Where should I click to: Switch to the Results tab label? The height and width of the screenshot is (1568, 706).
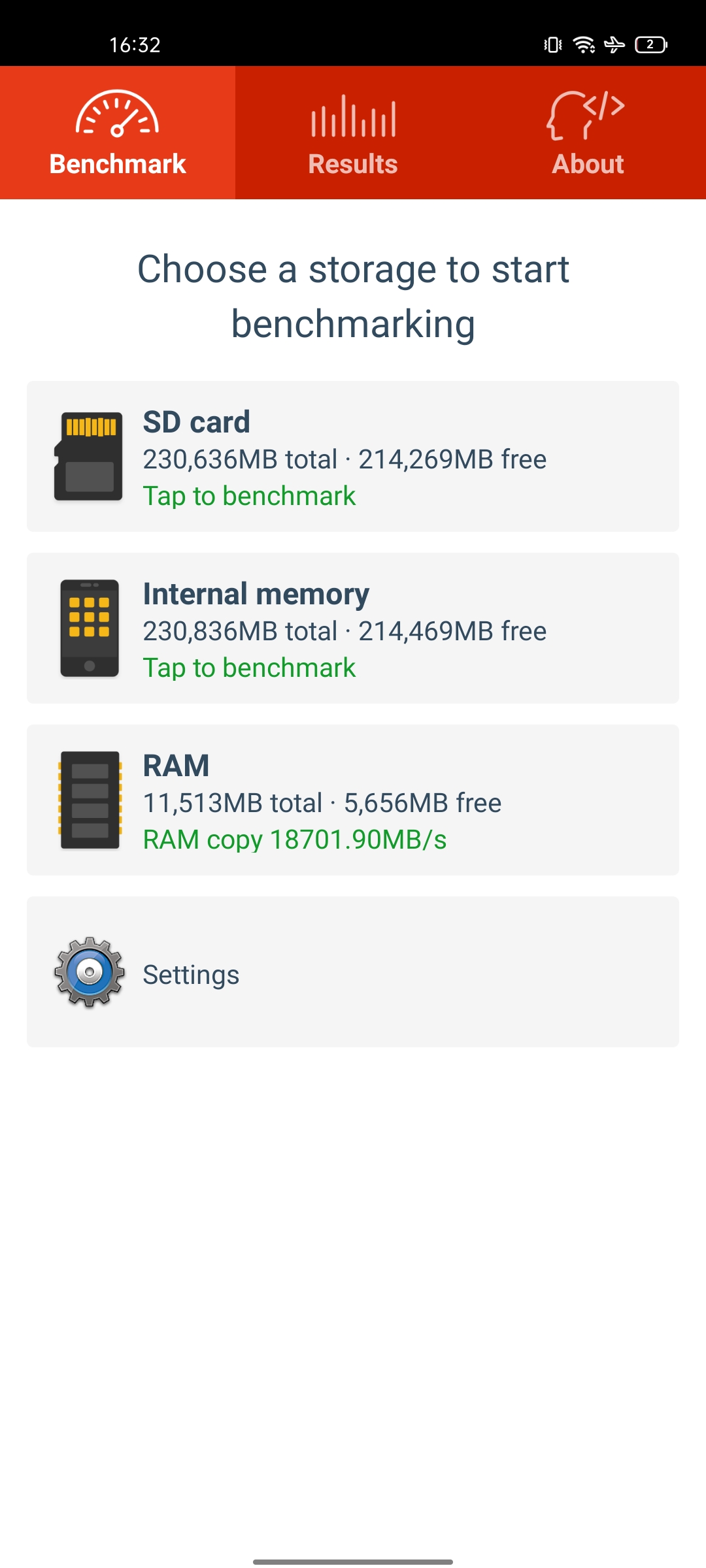click(353, 164)
